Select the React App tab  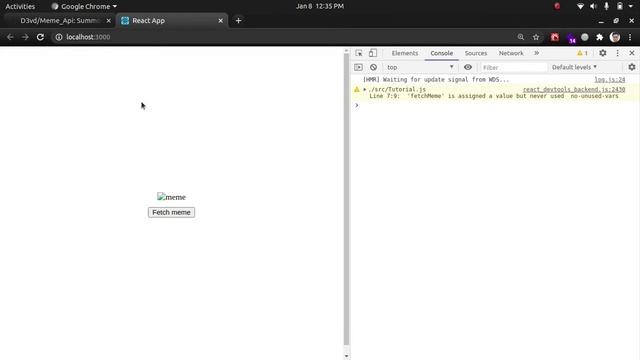point(171,20)
